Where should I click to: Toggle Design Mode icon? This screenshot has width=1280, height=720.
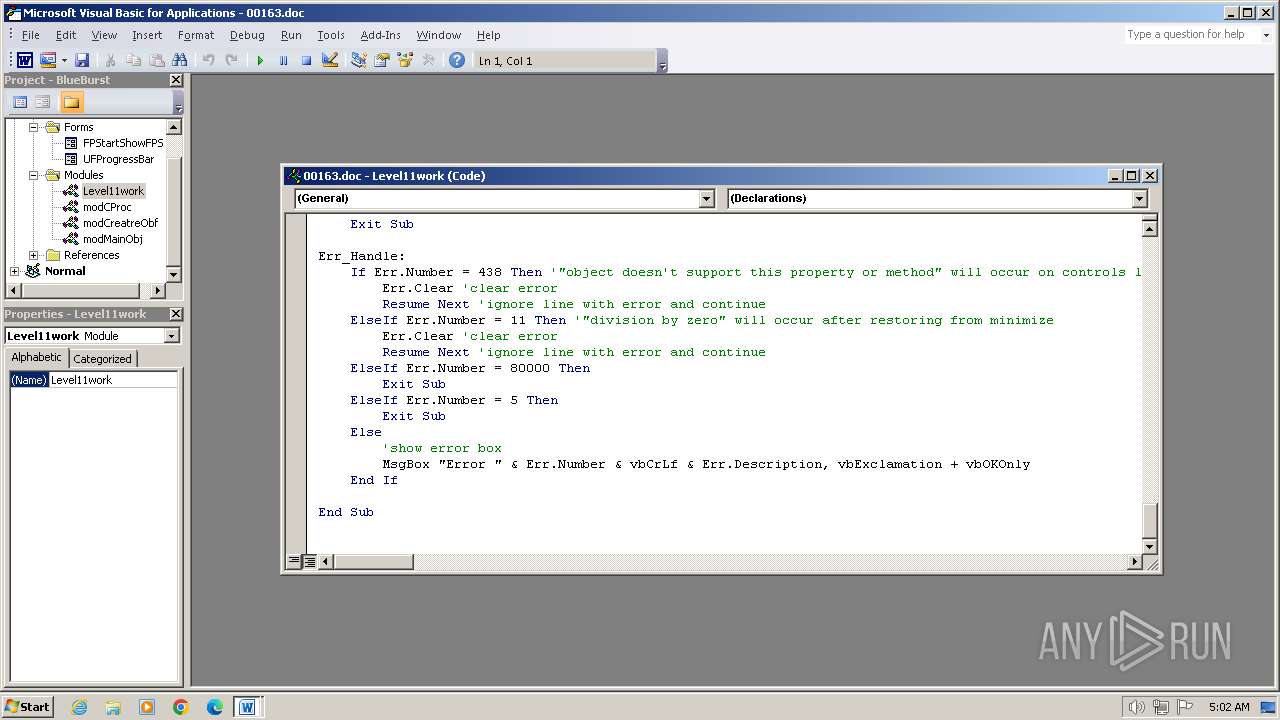tap(330, 61)
